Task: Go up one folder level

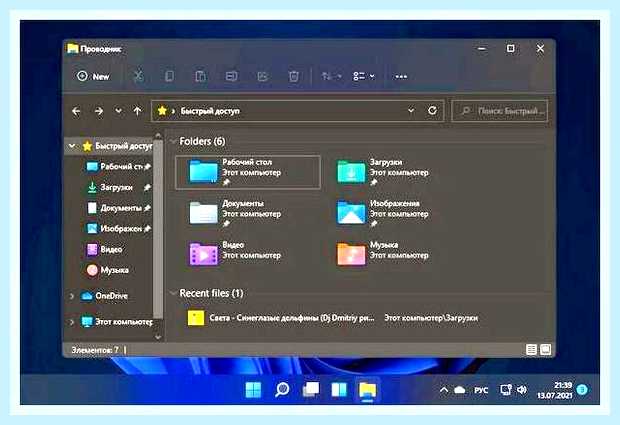Action: (137, 111)
